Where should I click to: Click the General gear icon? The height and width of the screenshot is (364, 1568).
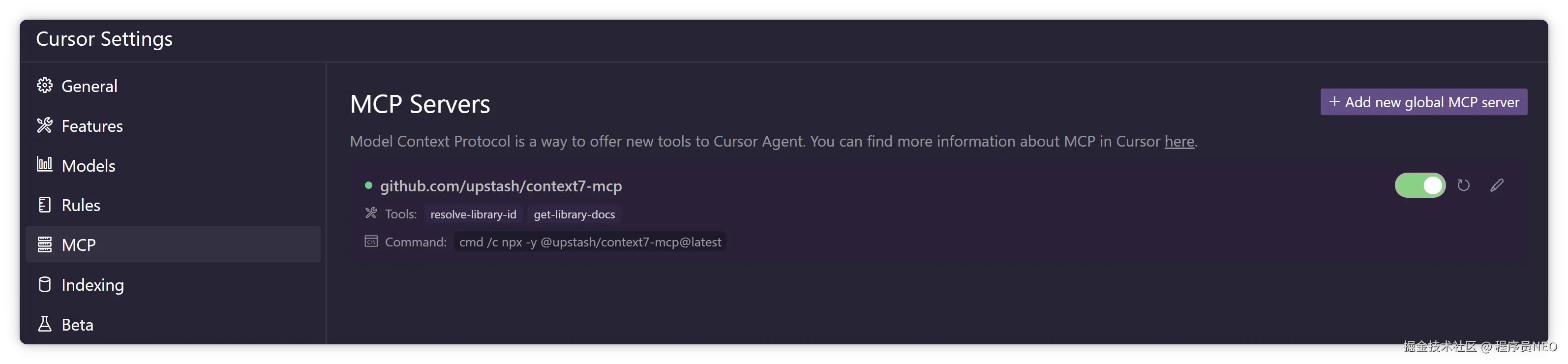(x=44, y=85)
